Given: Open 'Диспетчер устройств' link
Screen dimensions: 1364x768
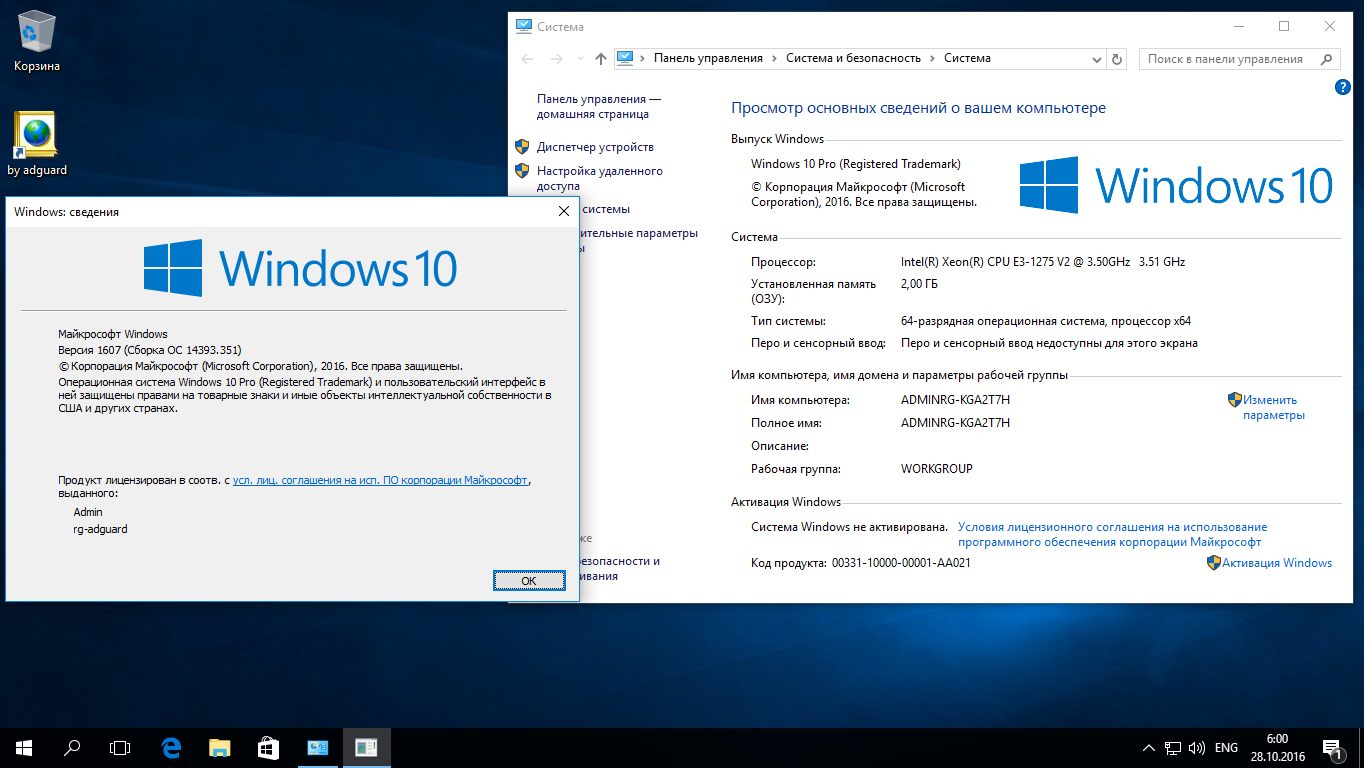Looking at the screenshot, I should [595, 146].
